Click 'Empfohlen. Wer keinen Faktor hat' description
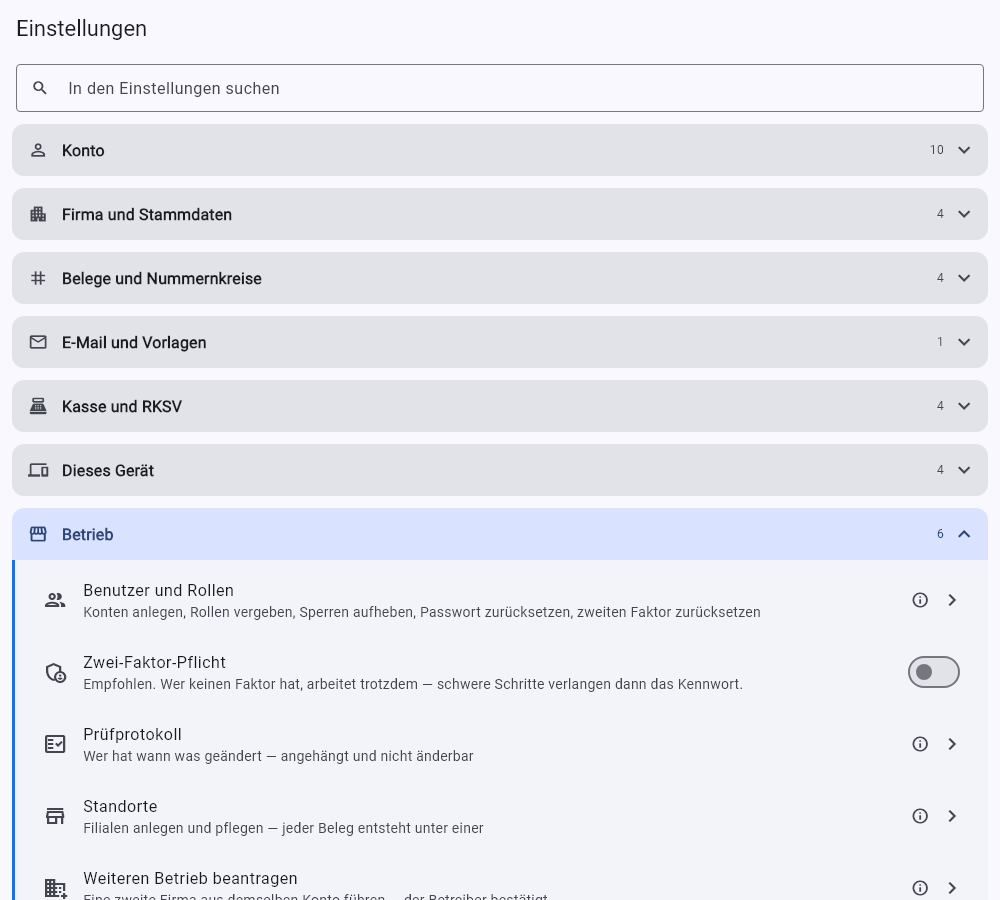This screenshot has height=900, width=1000. 413,684
